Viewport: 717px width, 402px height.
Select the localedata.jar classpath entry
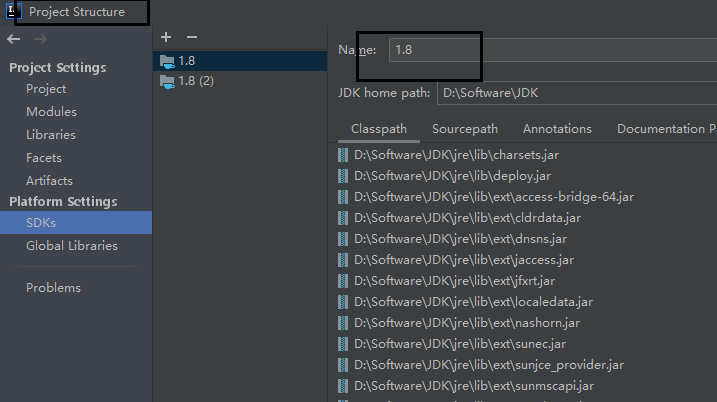click(473, 302)
